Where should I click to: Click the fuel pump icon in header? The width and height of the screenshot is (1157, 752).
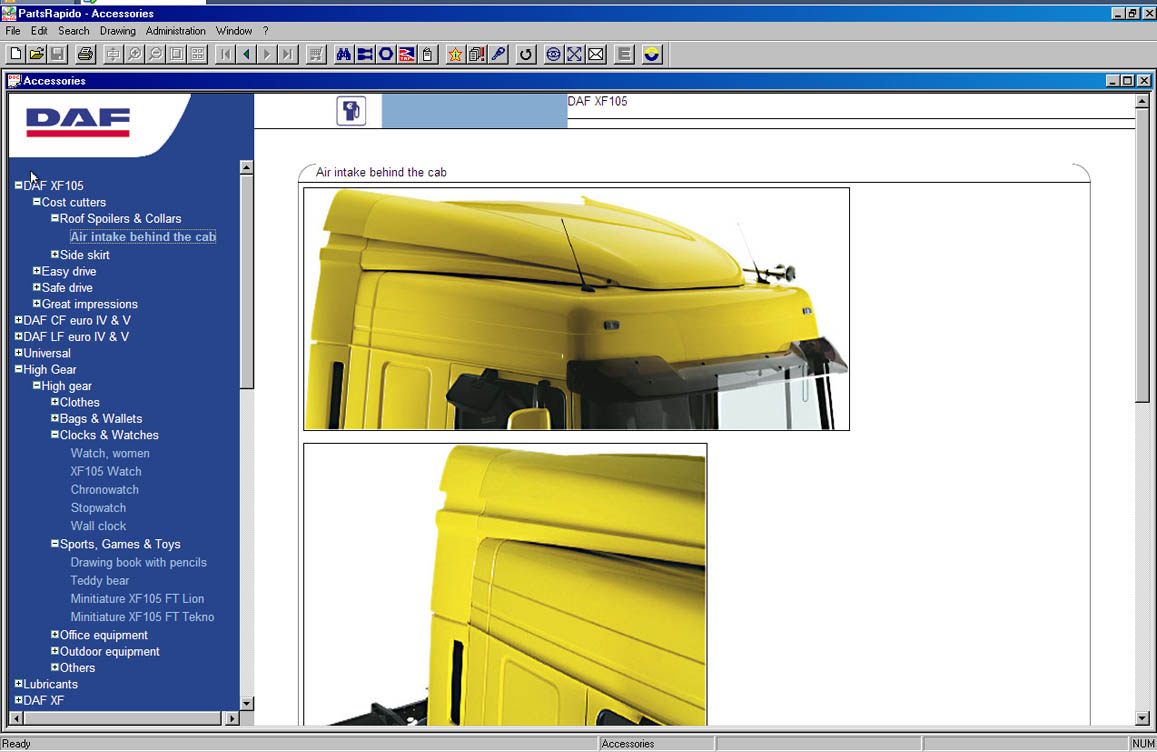tap(350, 111)
